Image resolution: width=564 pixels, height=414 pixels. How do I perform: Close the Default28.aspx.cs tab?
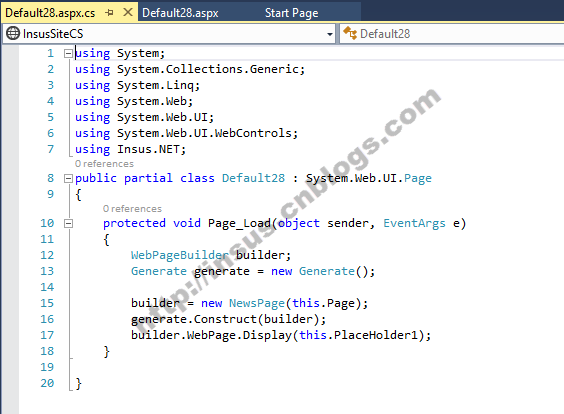click(x=128, y=13)
